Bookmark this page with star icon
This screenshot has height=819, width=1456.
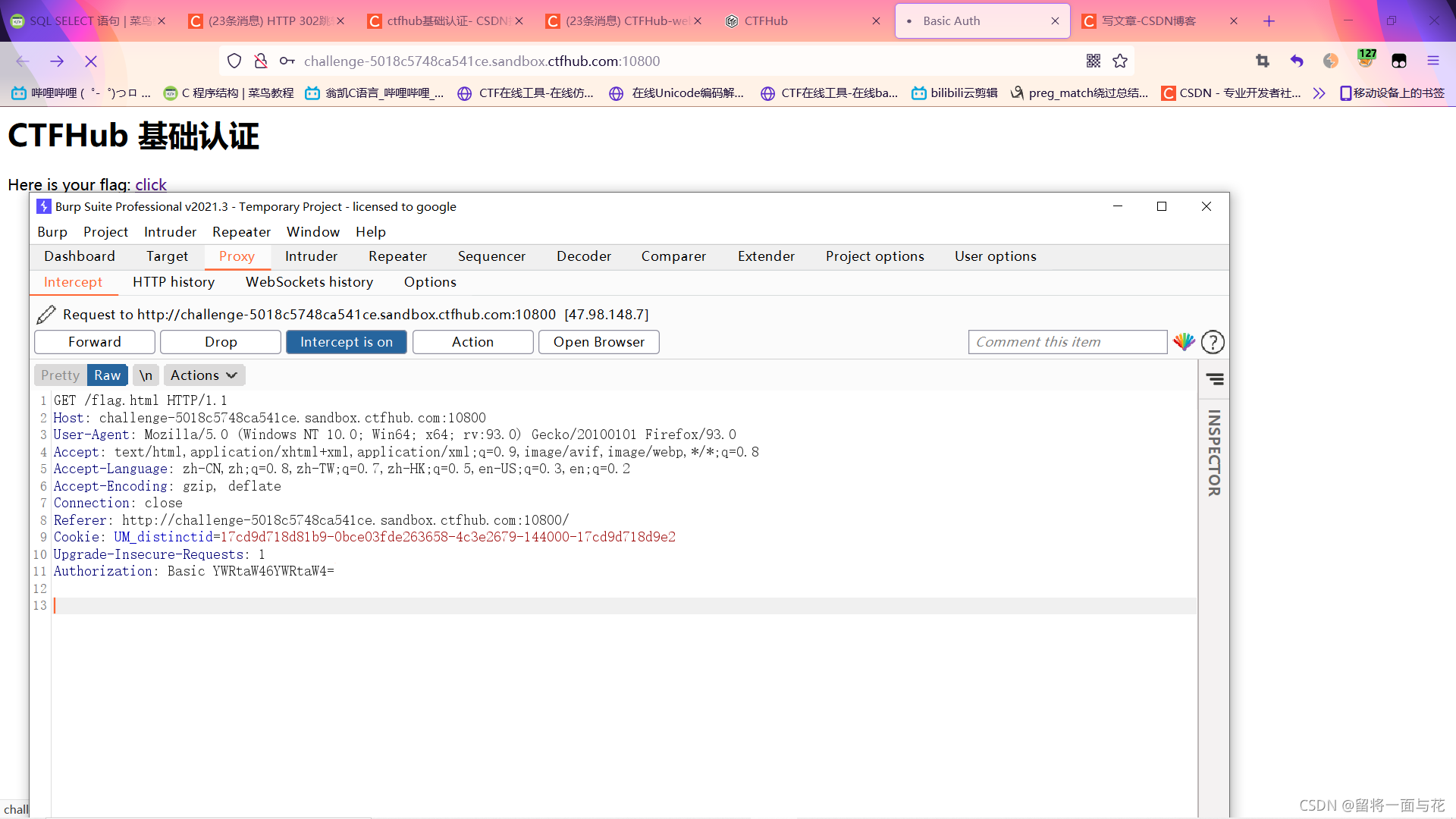1120,61
